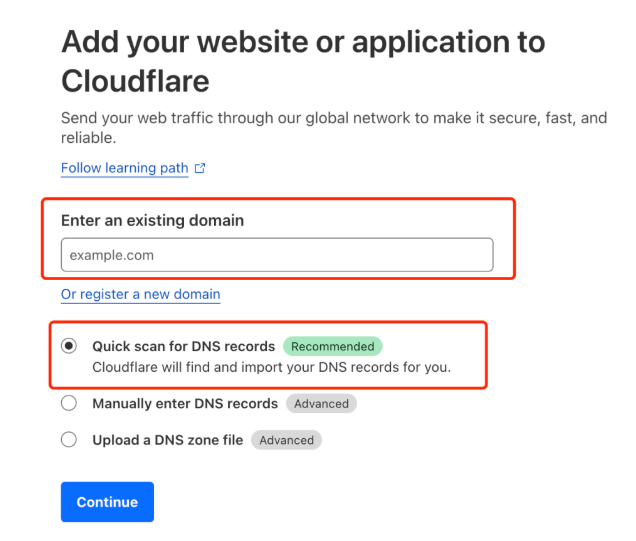Open the Or register a new domain link
Screen dimensions: 636x541
coord(140,294)
